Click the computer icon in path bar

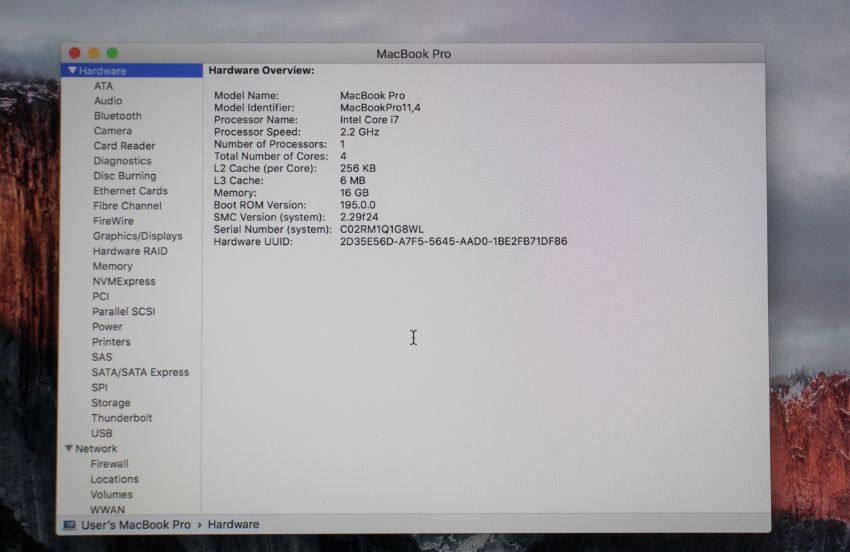coord(70,525)
